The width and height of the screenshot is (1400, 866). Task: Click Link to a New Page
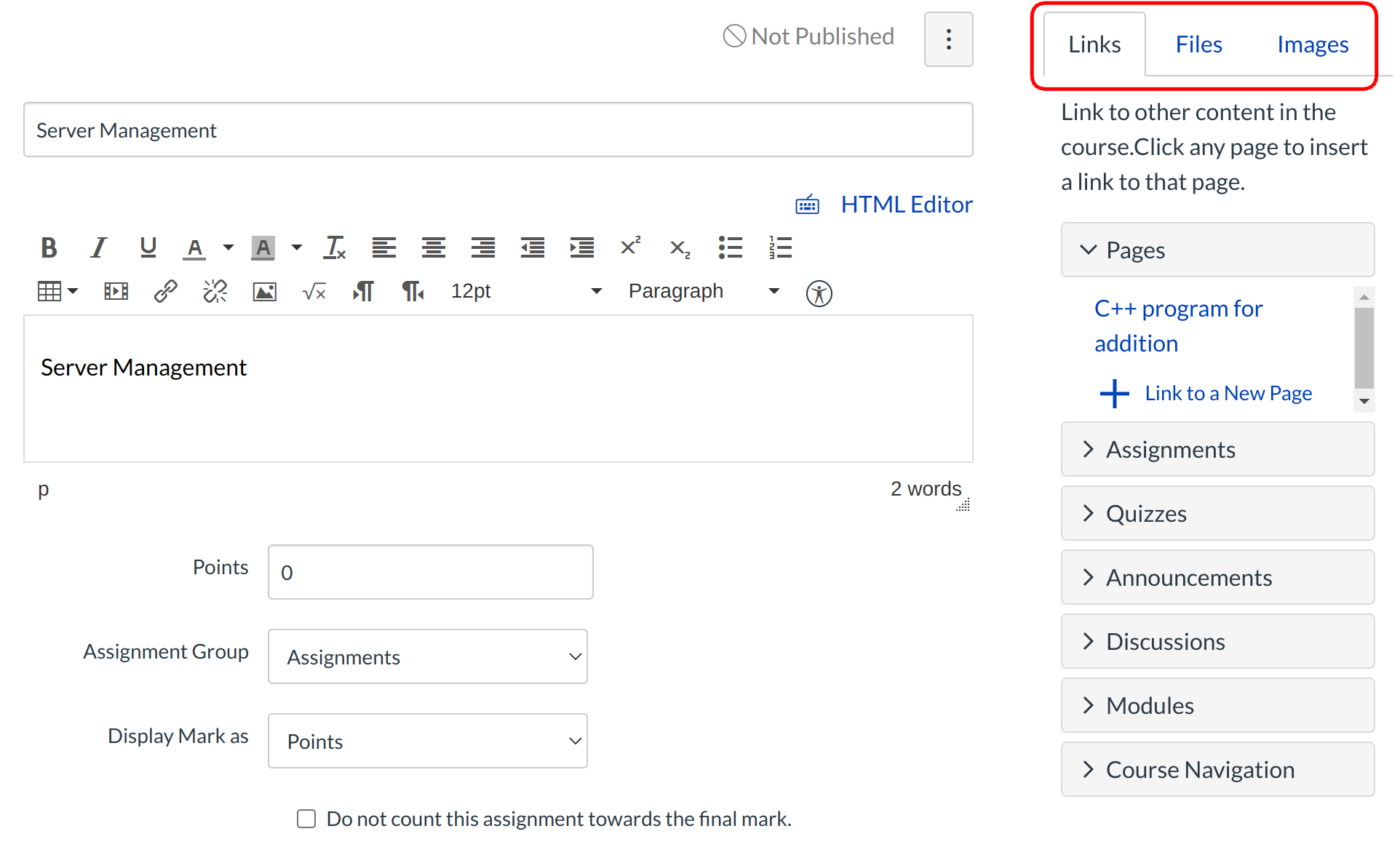[x=1228, y=394]
